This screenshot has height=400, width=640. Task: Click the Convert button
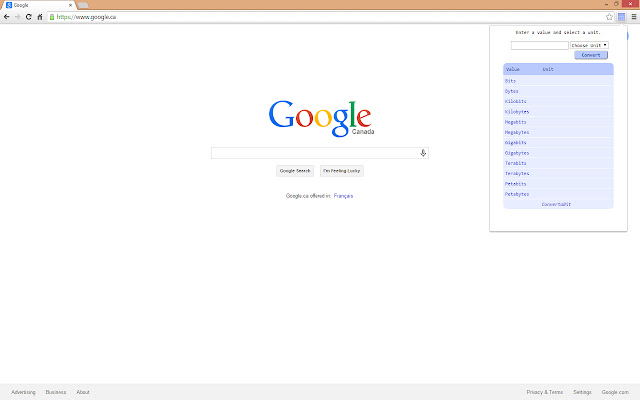(591, 55)
